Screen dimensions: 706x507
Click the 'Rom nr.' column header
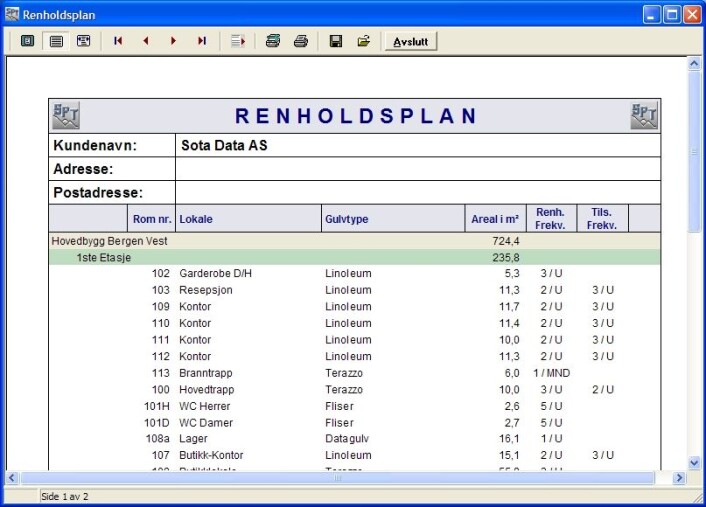tap(152, 219)
